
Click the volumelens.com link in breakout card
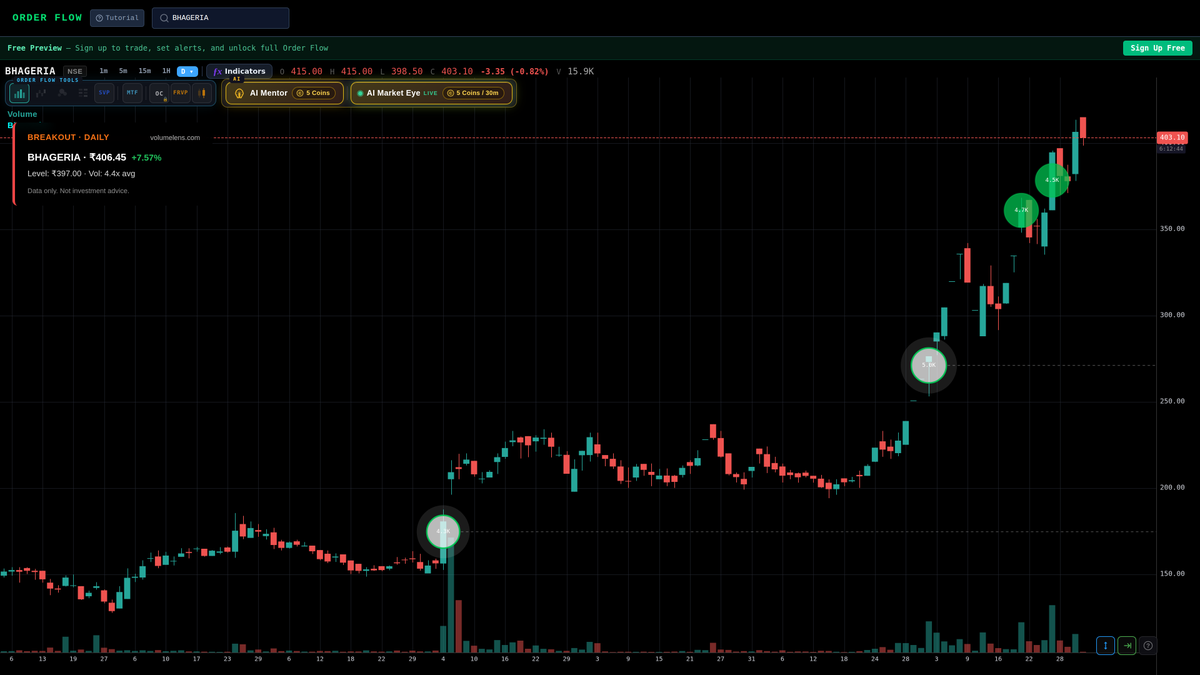pos(175,138)
